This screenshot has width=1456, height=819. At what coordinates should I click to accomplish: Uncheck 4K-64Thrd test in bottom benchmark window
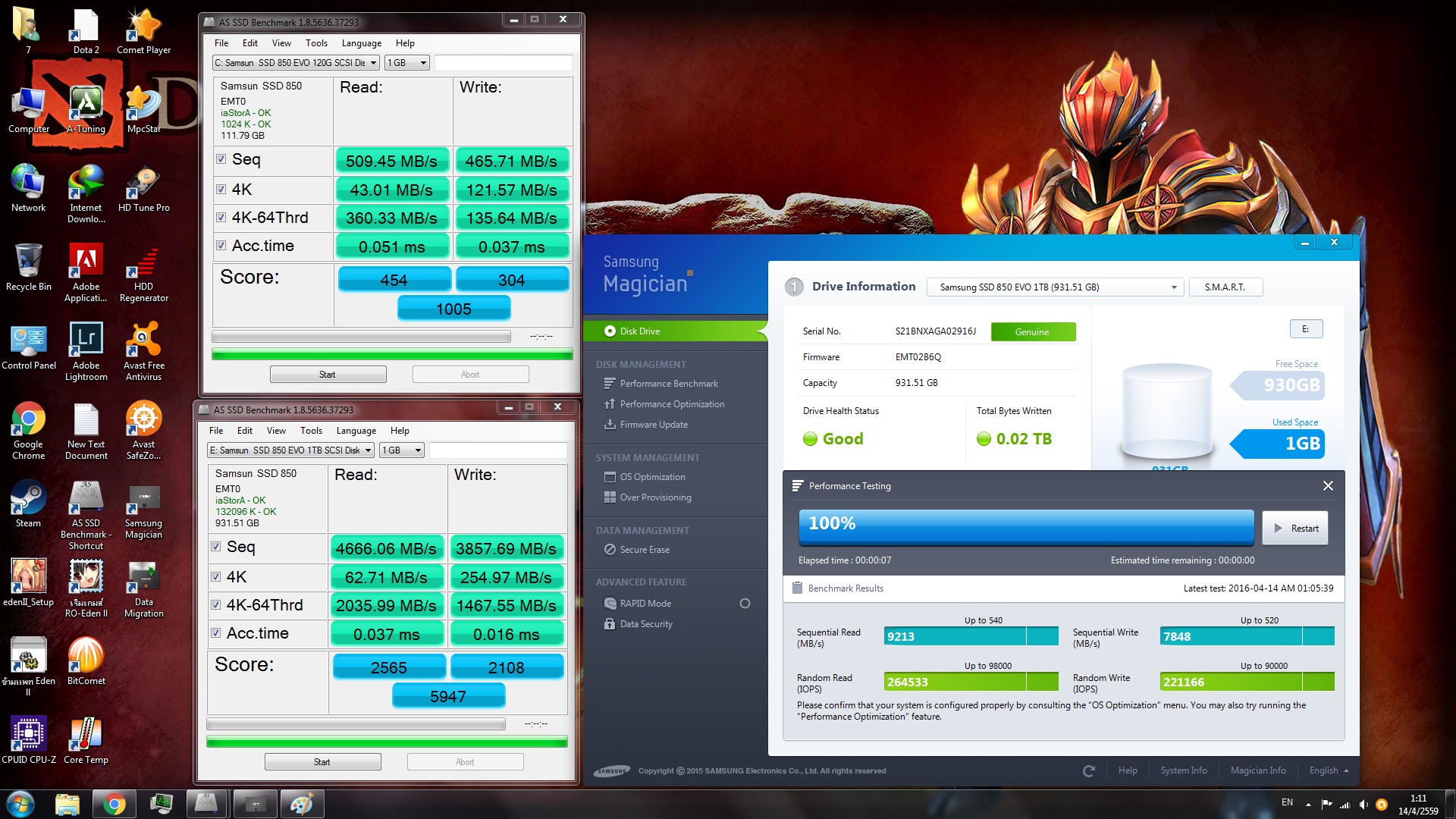(x=216, y=605)
